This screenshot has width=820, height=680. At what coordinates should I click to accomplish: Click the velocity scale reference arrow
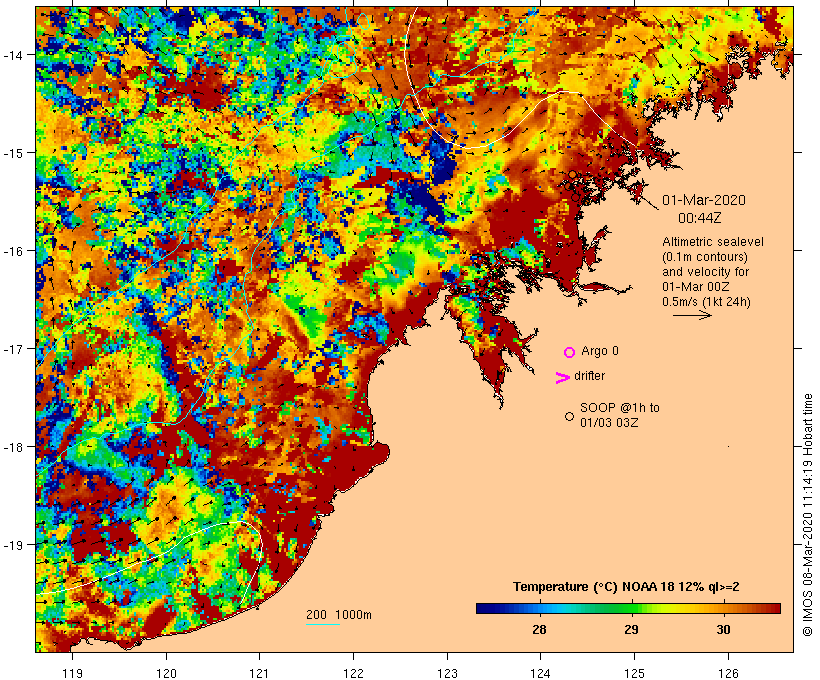click(692, 315)
